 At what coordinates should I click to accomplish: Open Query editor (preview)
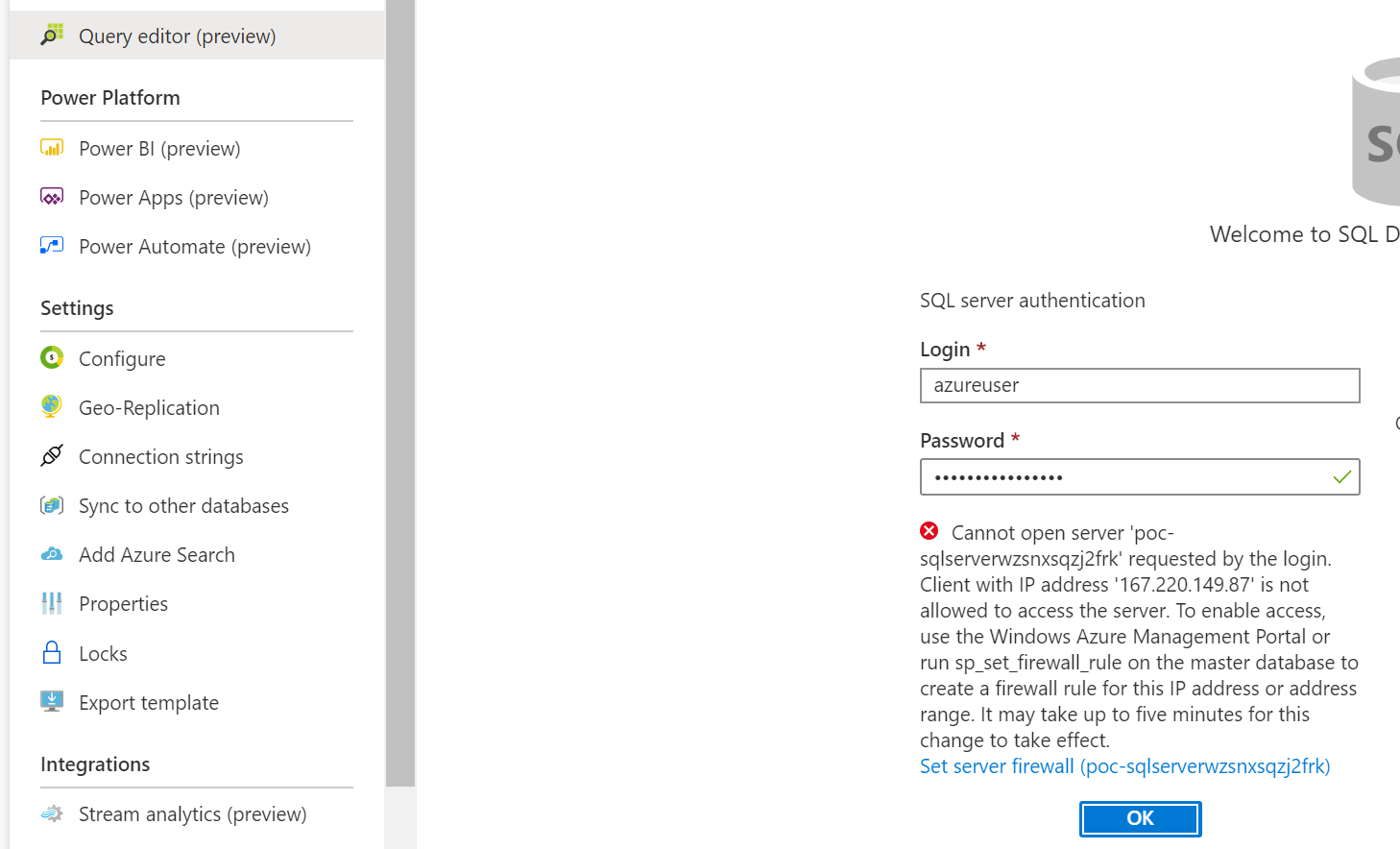pyautogui.click(x=197, y=36)
